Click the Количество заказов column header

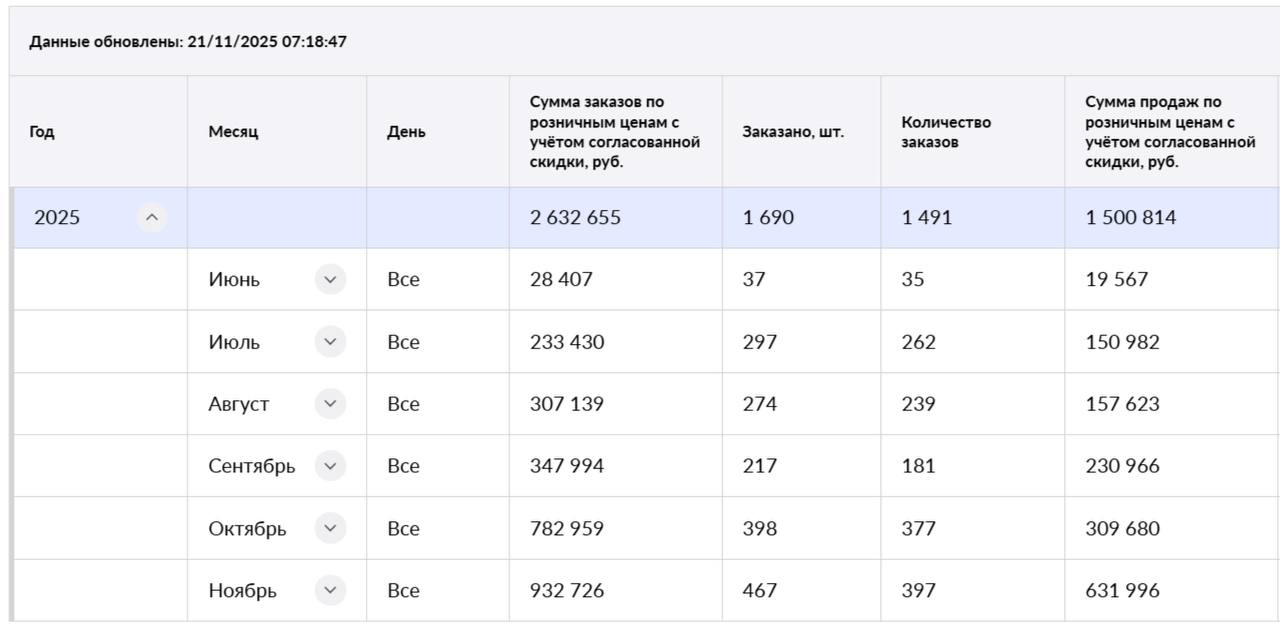coord(946,132)
